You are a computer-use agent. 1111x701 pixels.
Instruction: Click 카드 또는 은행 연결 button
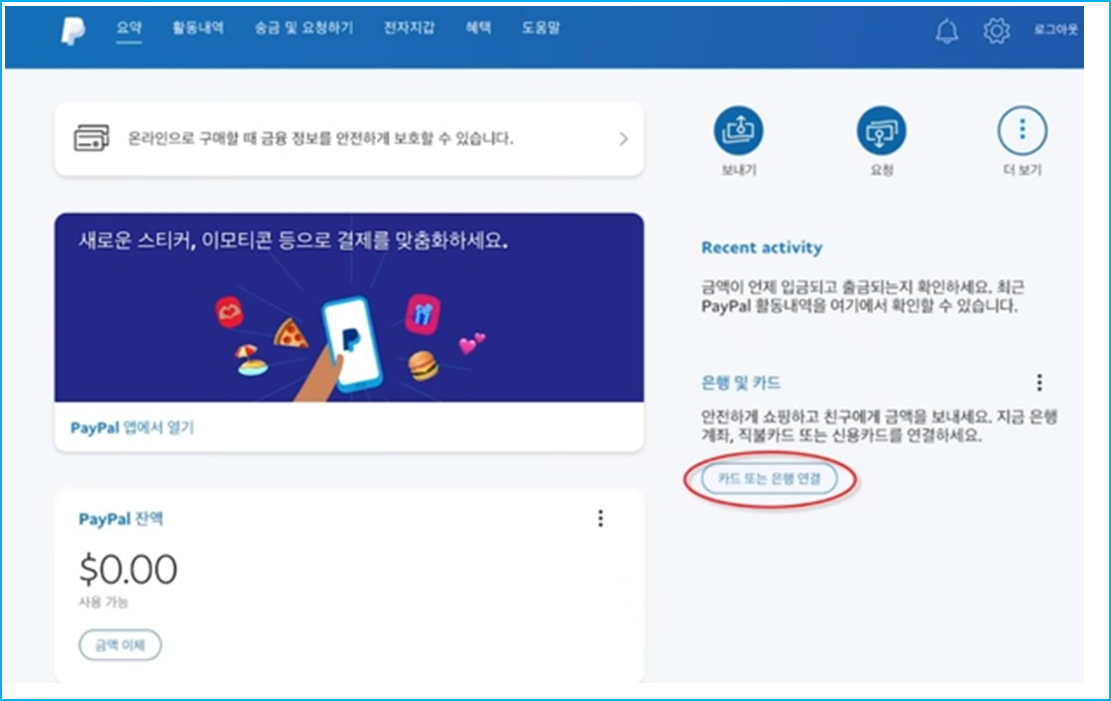point(769,478)
